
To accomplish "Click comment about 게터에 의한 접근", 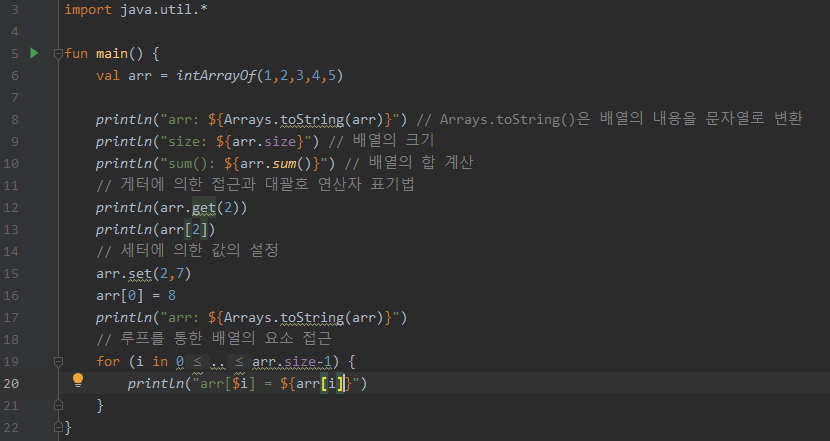I will pyautogui.click(x=255, y=184).
